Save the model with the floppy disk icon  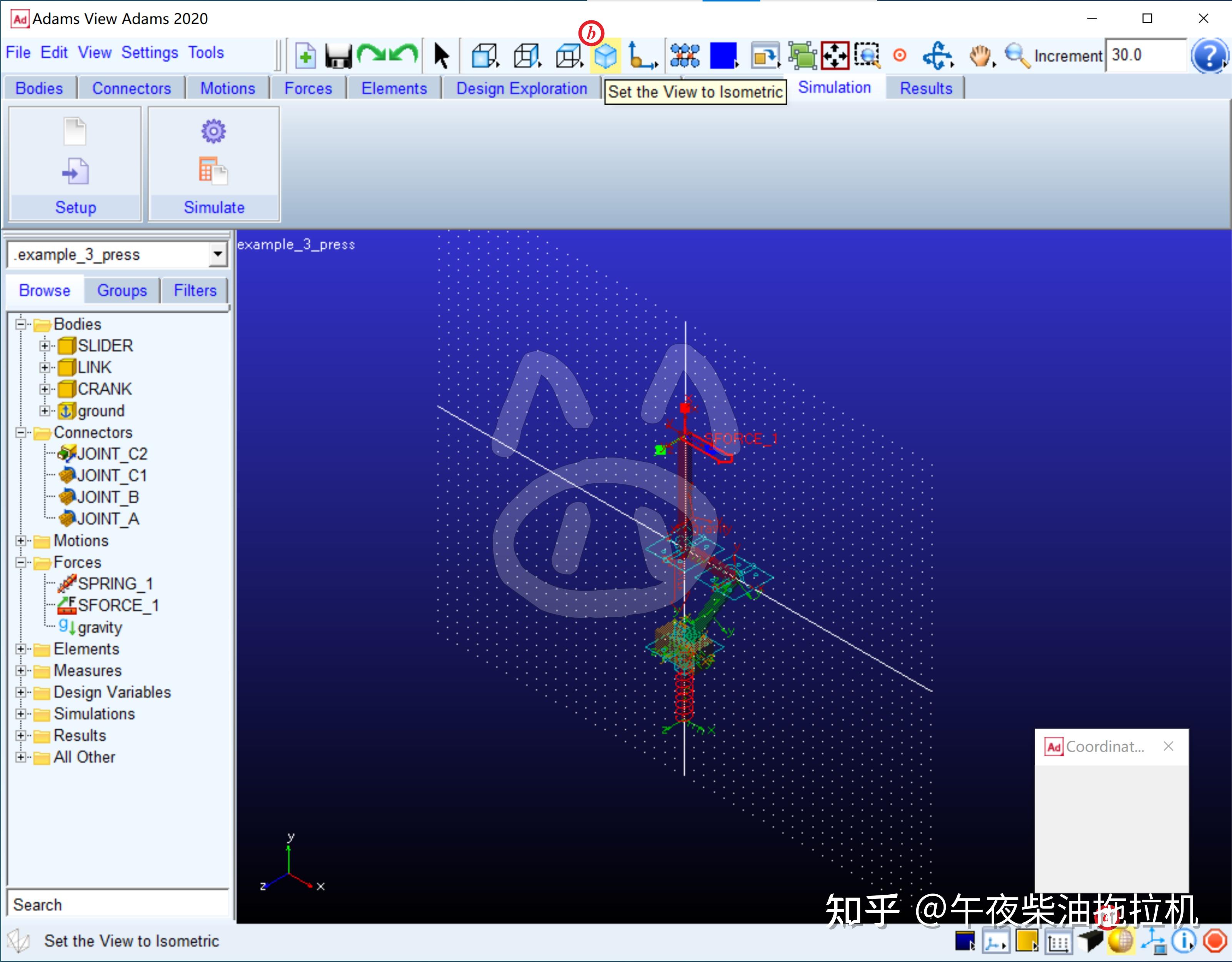click(338, 56)
